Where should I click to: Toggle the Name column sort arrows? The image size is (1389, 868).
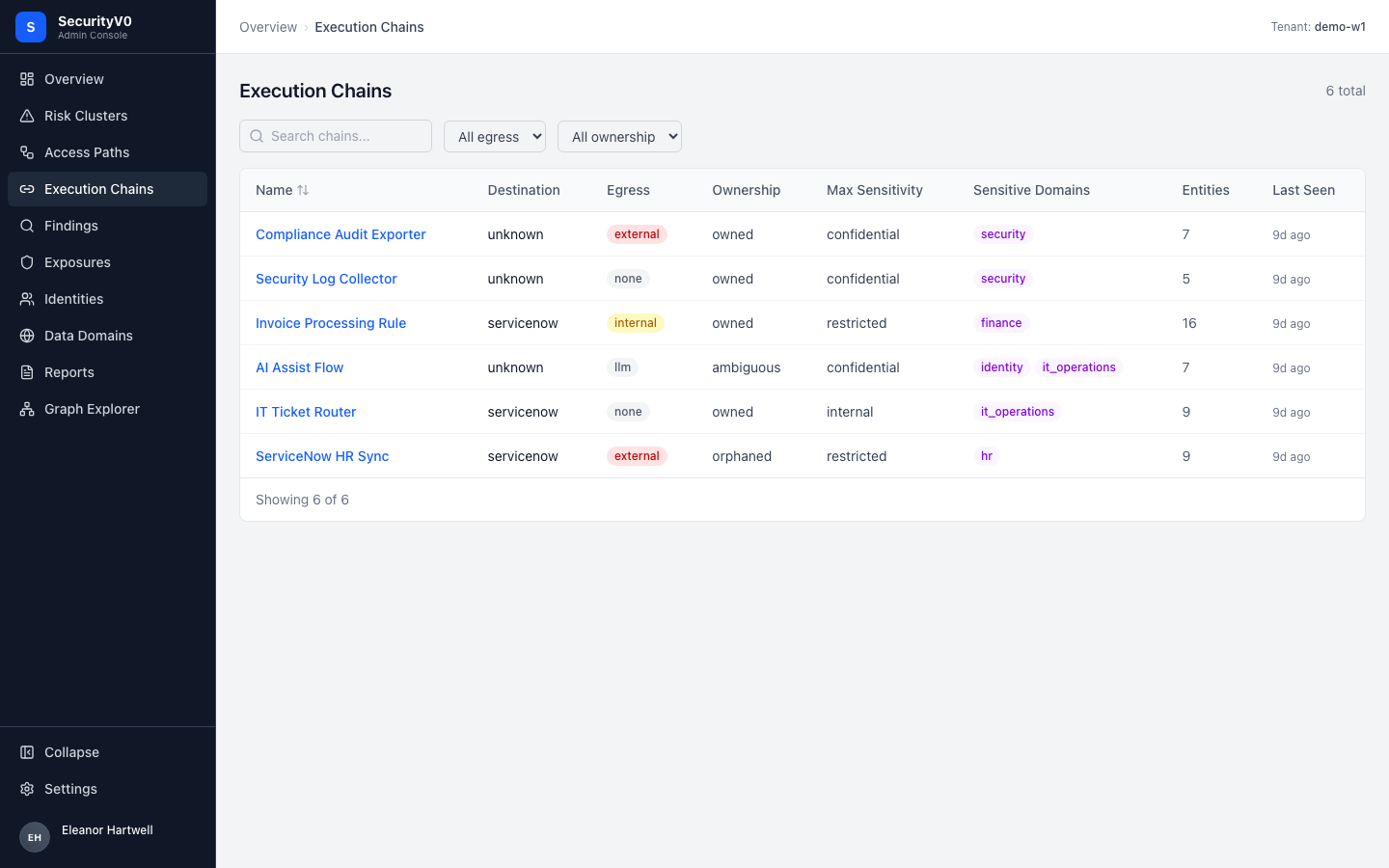coord(303,190)
